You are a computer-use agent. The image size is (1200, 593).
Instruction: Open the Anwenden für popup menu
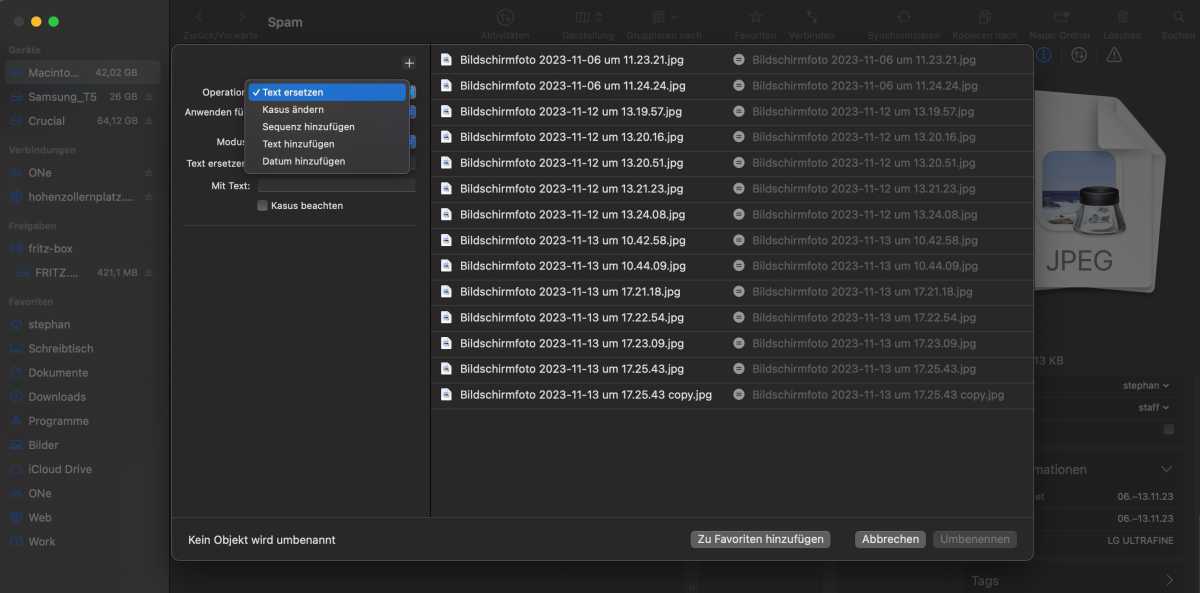point(411,112)
